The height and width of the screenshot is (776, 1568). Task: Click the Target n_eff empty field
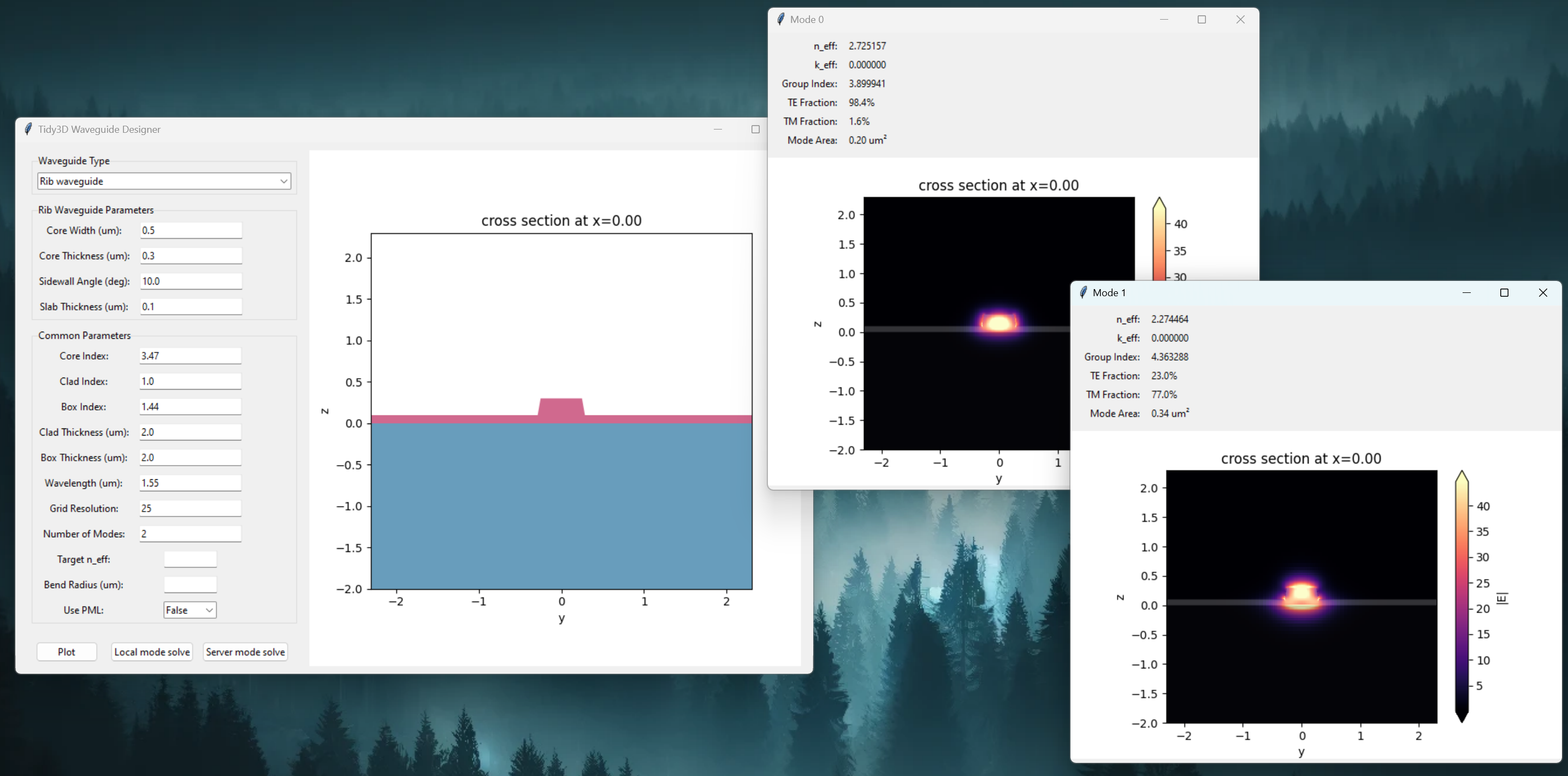pyautogui.click(x=190, y=559)
